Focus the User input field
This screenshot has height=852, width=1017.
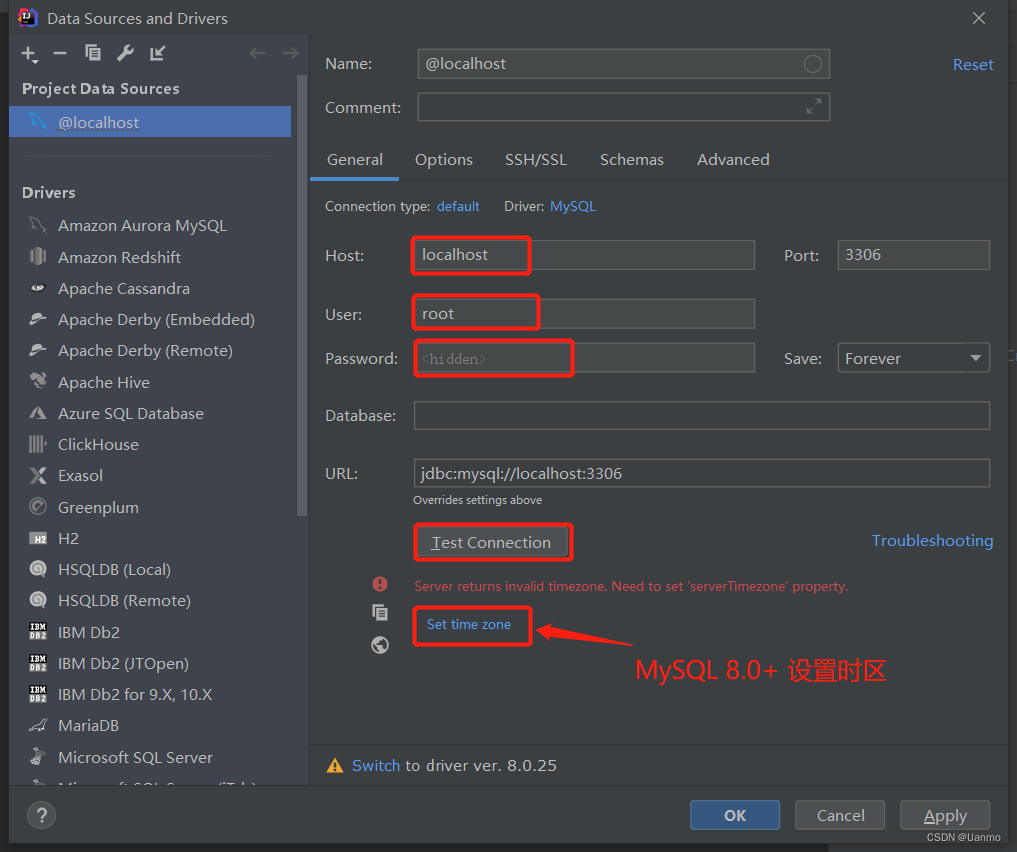click(584, 314)
